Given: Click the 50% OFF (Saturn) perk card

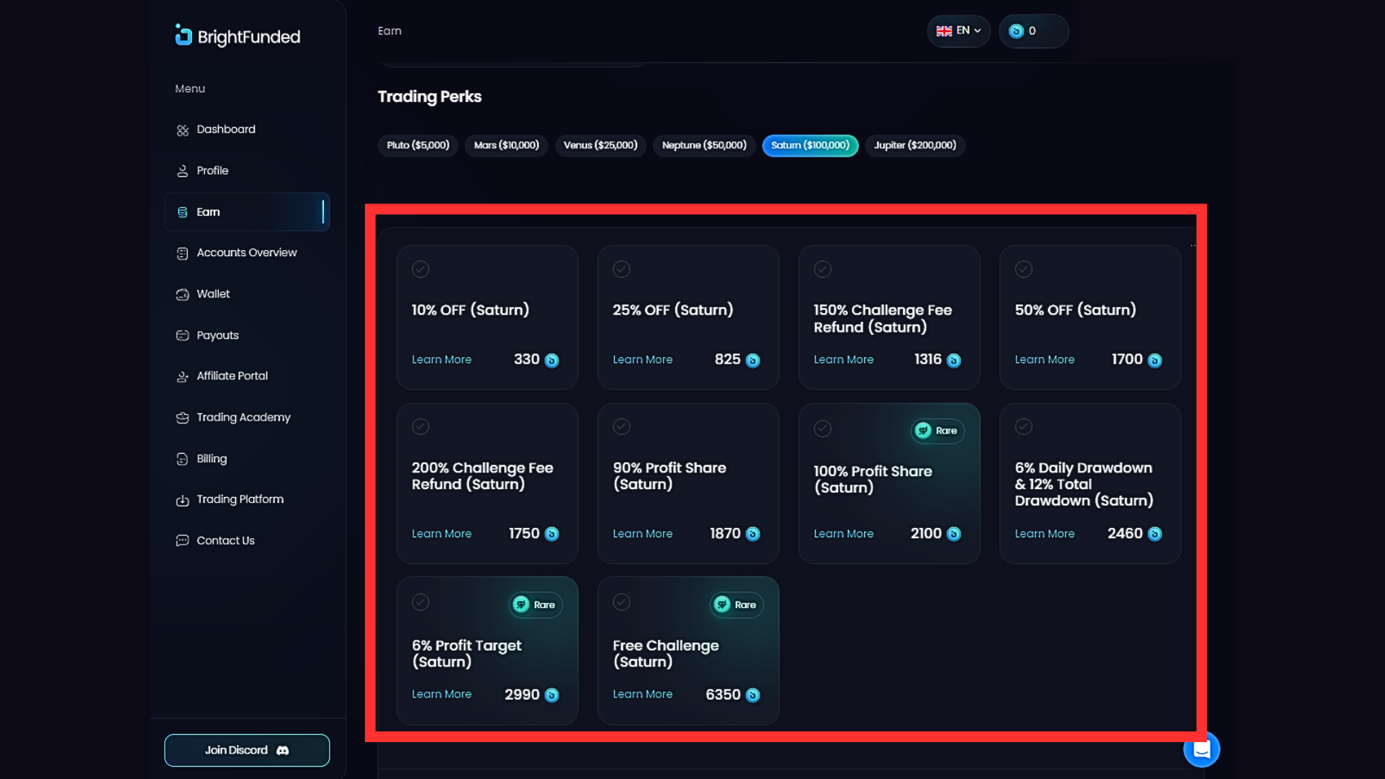Looking at the screenshot, I should pos(1089,316).
